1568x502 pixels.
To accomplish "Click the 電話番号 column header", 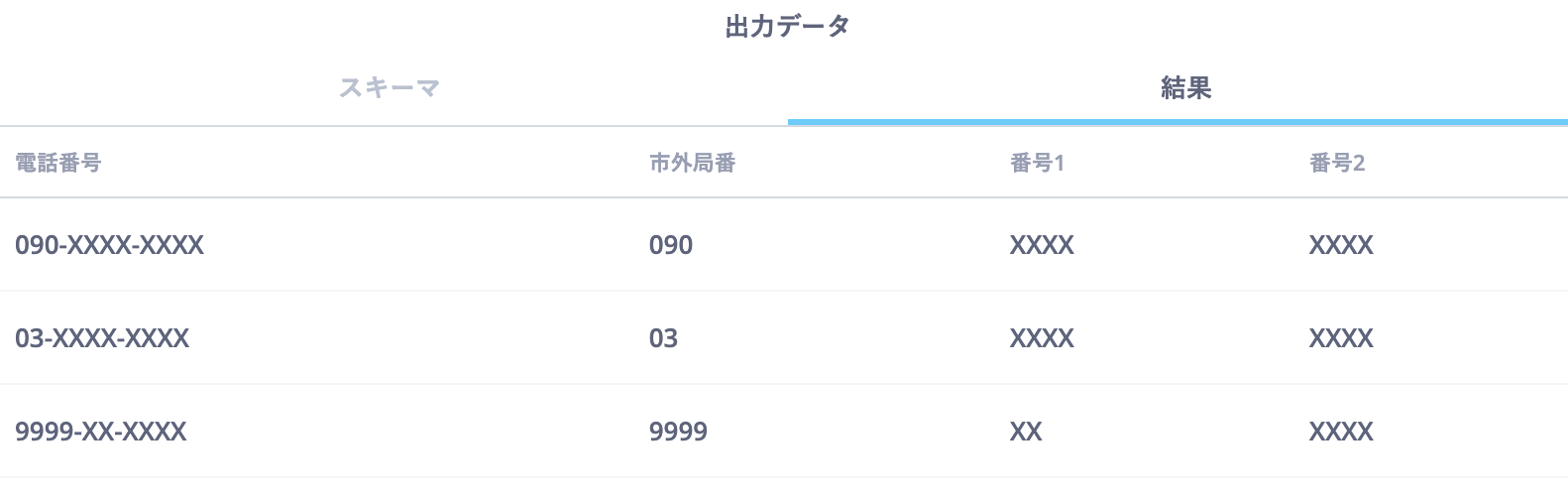I will pyautogui.click(x=58, y=163).
